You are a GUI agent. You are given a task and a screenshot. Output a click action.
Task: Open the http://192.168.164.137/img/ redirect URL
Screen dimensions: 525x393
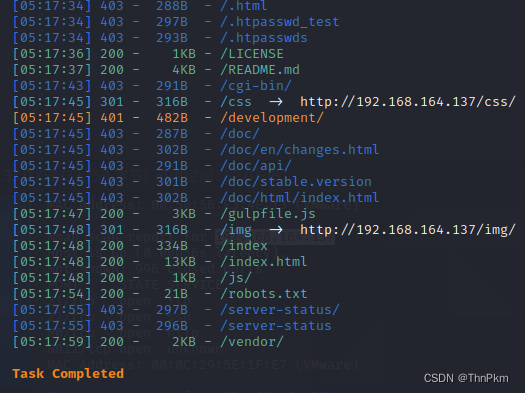(x=408, y=230)
